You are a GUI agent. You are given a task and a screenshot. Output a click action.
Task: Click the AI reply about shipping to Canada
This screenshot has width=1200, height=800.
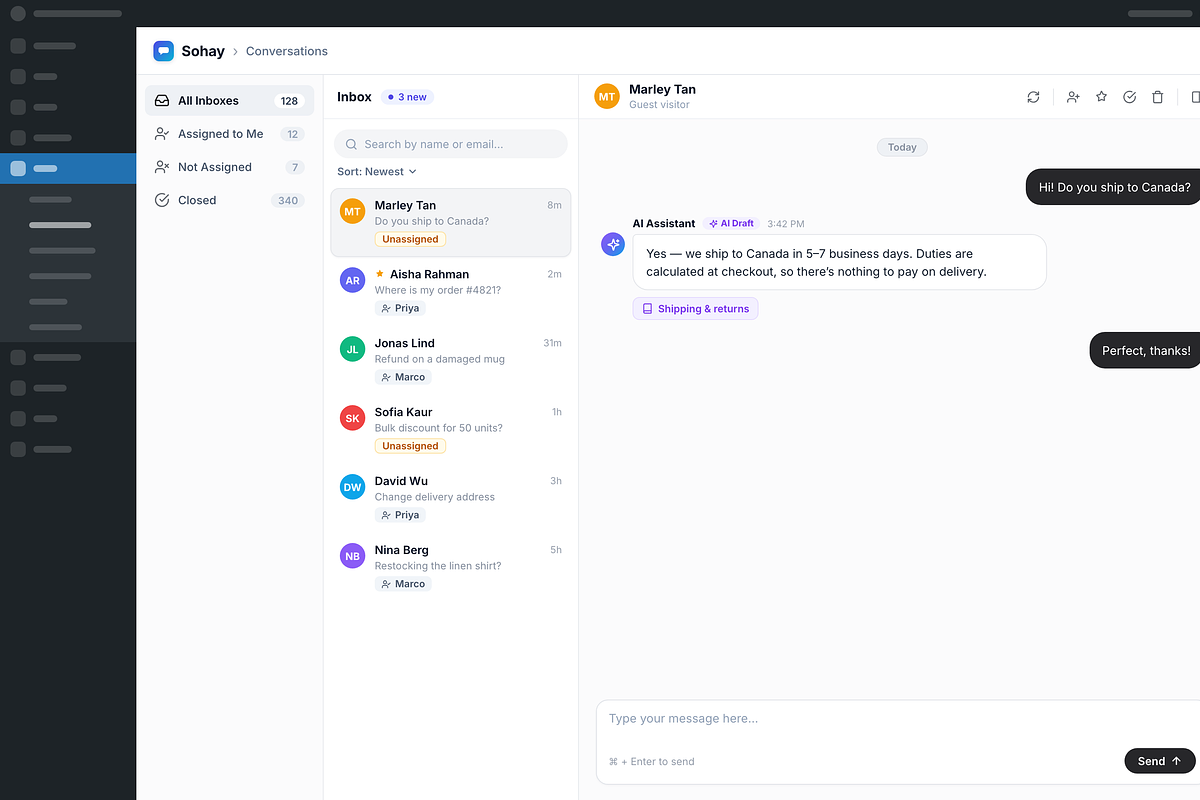coord(840,262)
